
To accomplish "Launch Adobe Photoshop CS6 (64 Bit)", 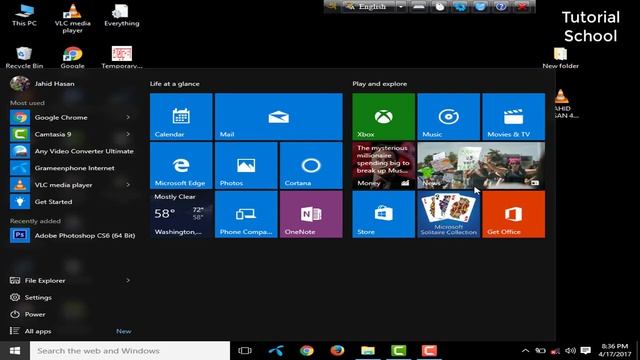I will pos(72,236).
